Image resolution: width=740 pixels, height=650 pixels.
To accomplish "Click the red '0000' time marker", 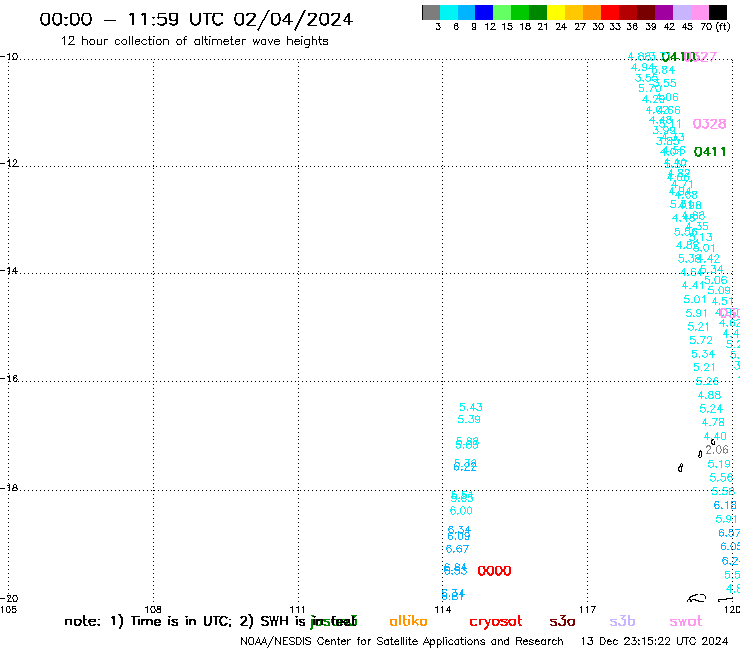I will point(494,571).
